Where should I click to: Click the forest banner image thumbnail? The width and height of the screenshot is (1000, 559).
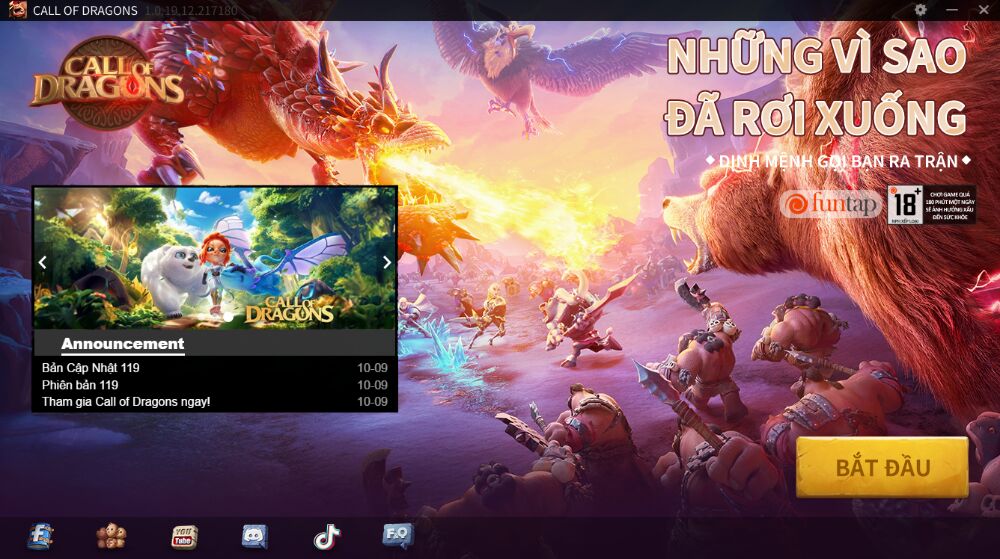click(215, 258)
